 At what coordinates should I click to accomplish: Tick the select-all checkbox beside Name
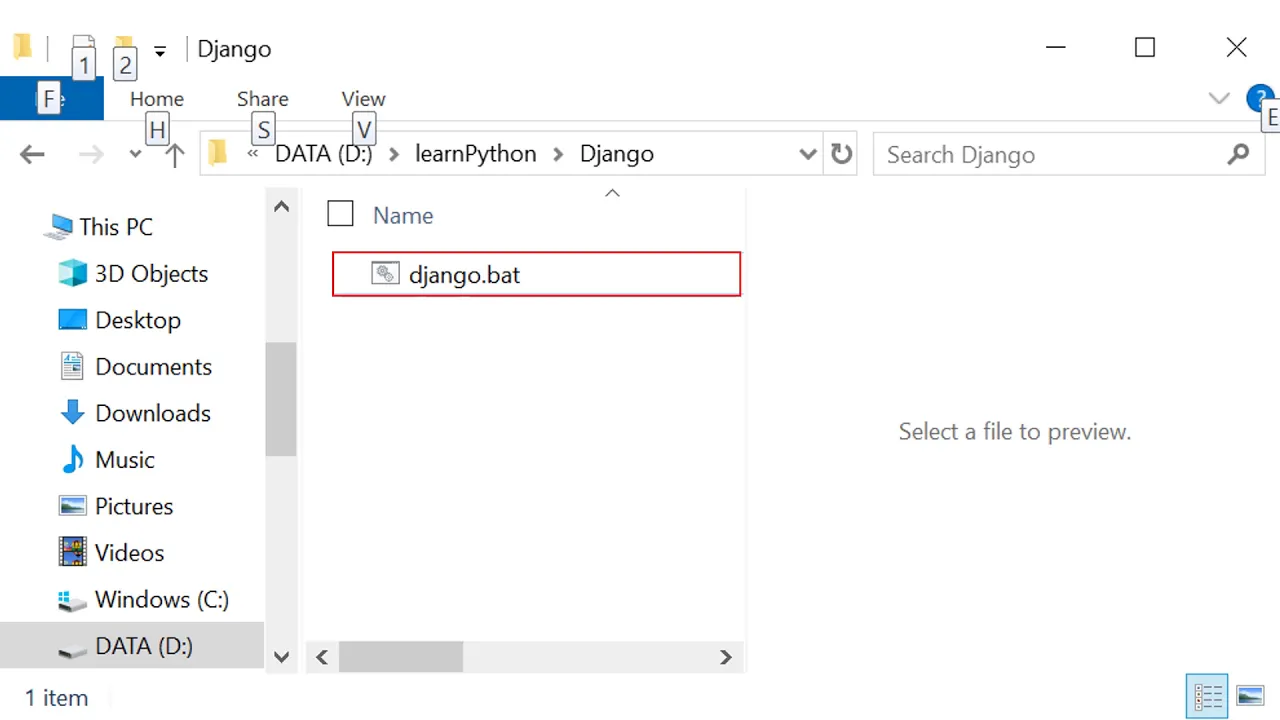coord(340,213)
